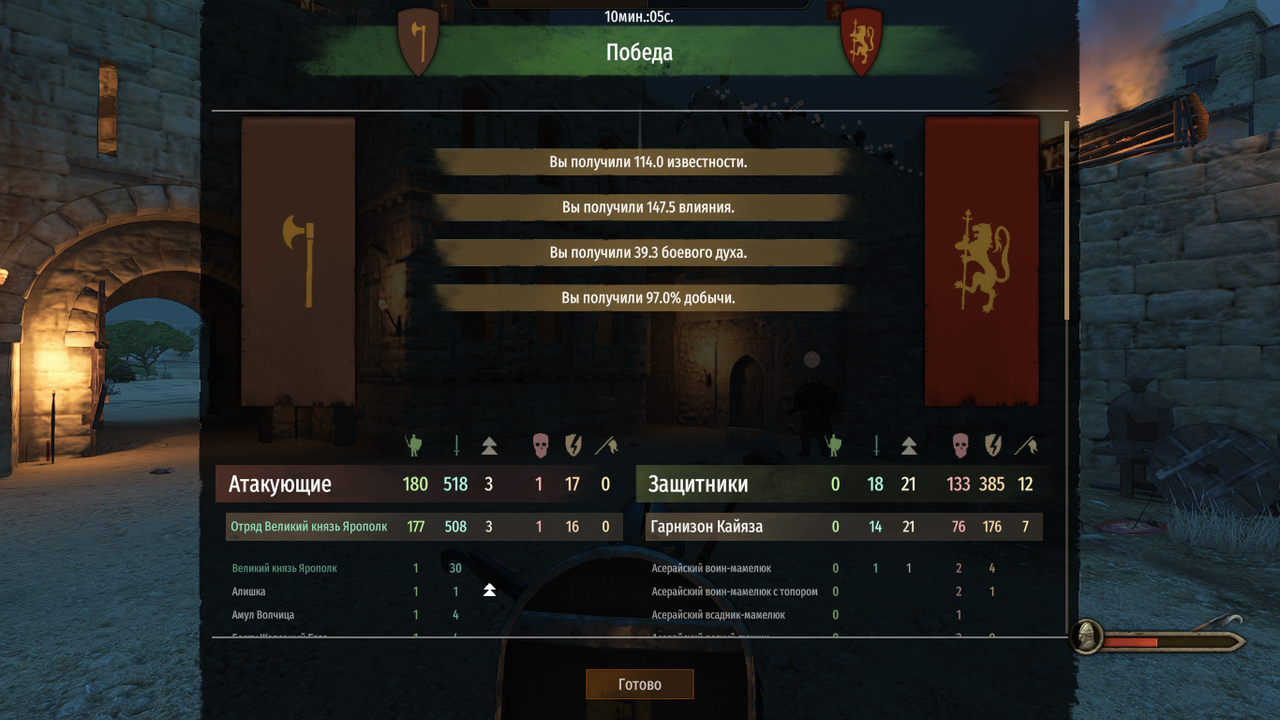
Task: Collapse the Гарнизон Кайяза party row
Action: [844, 527]
